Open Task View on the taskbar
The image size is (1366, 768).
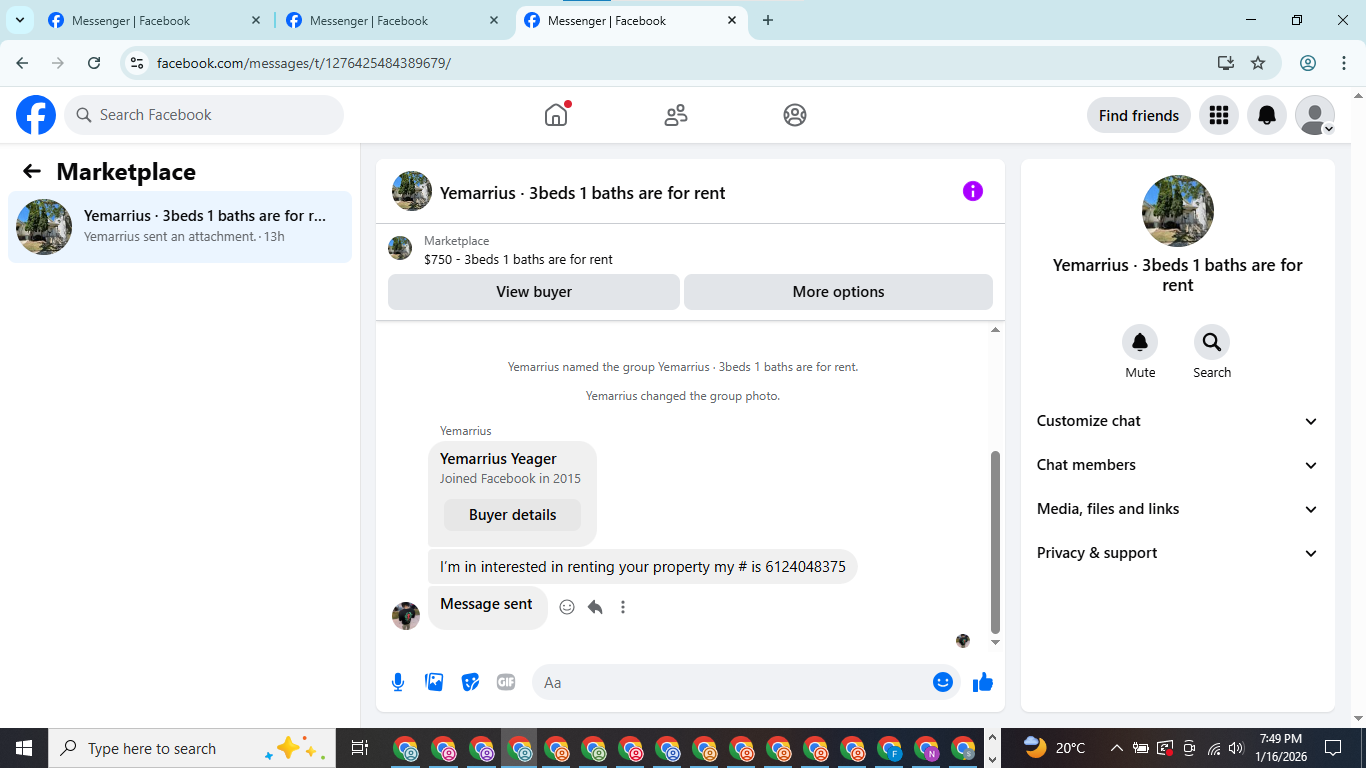pos(360,748)
